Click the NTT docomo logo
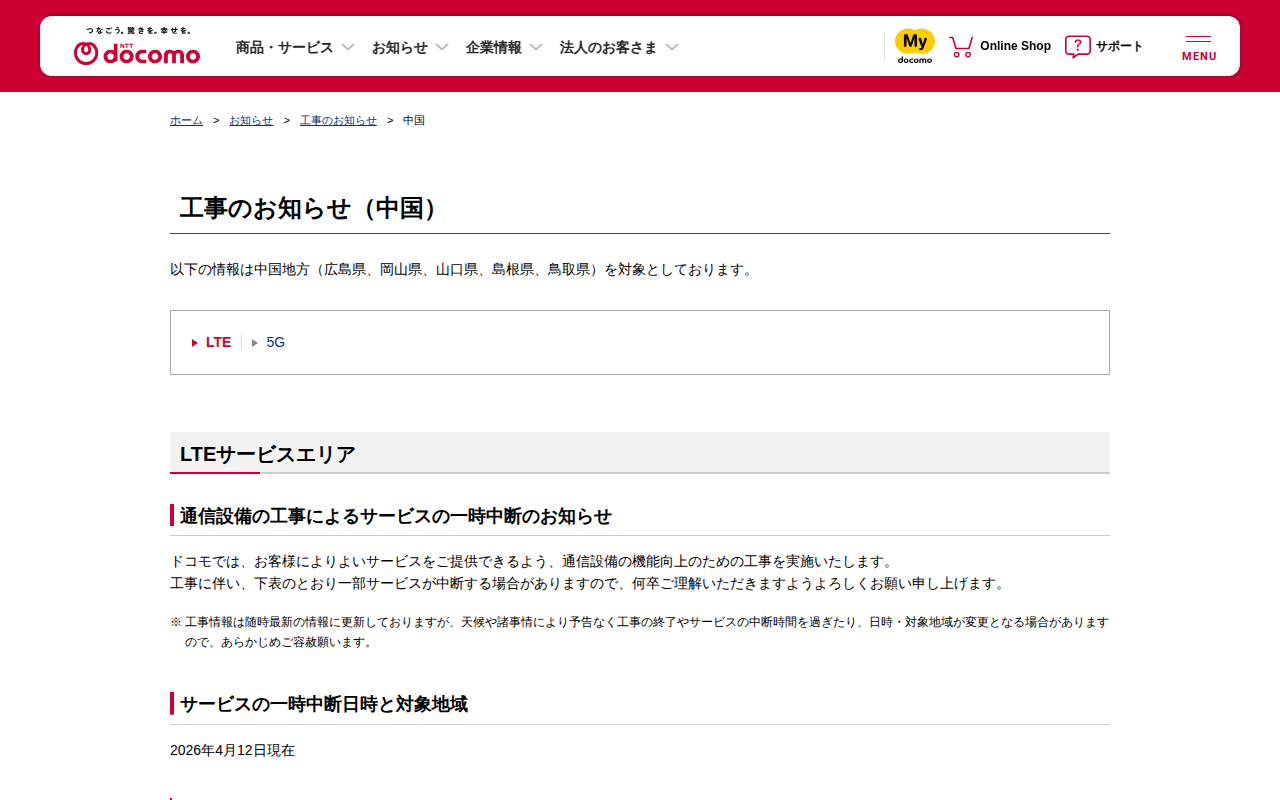Viewport: 1280px width, 800px height. 137,53
